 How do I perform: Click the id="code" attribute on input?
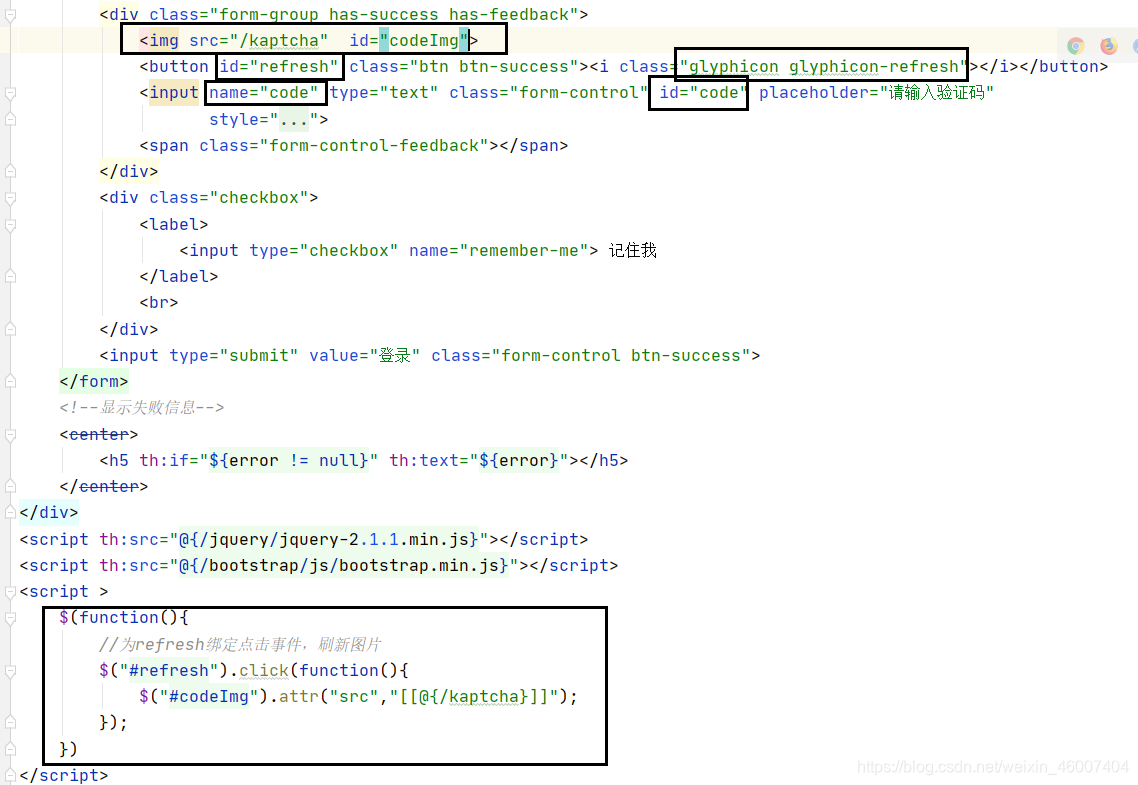(703, 93)
